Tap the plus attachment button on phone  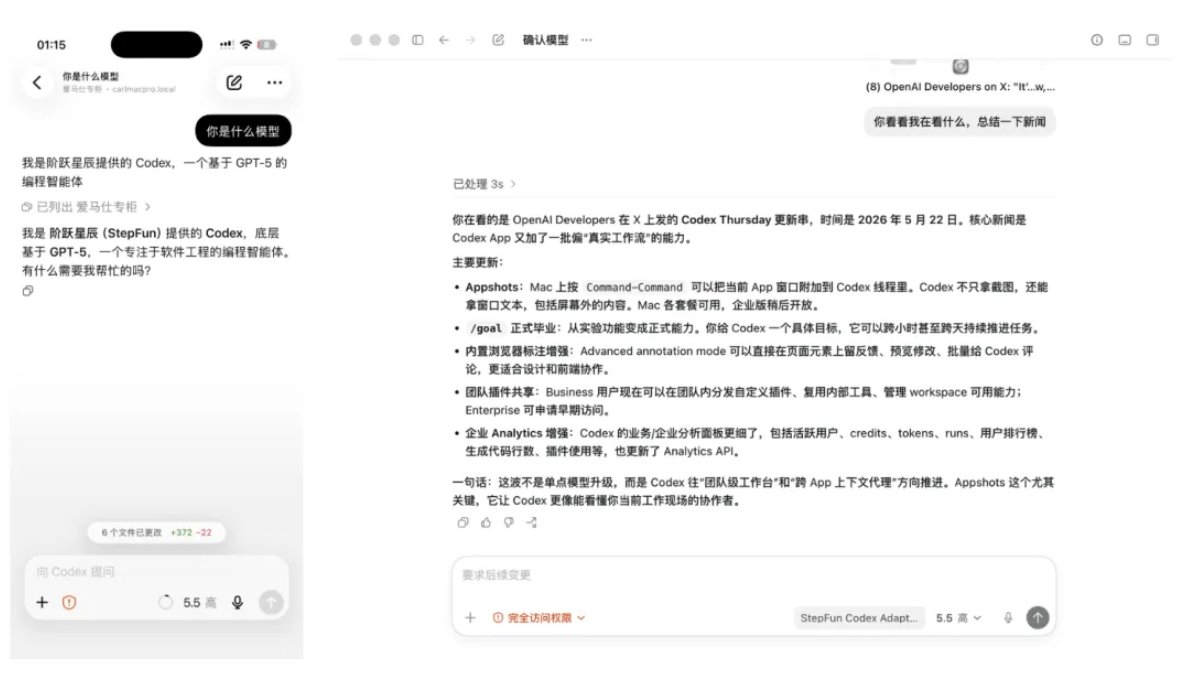click(x=42, y=602)
